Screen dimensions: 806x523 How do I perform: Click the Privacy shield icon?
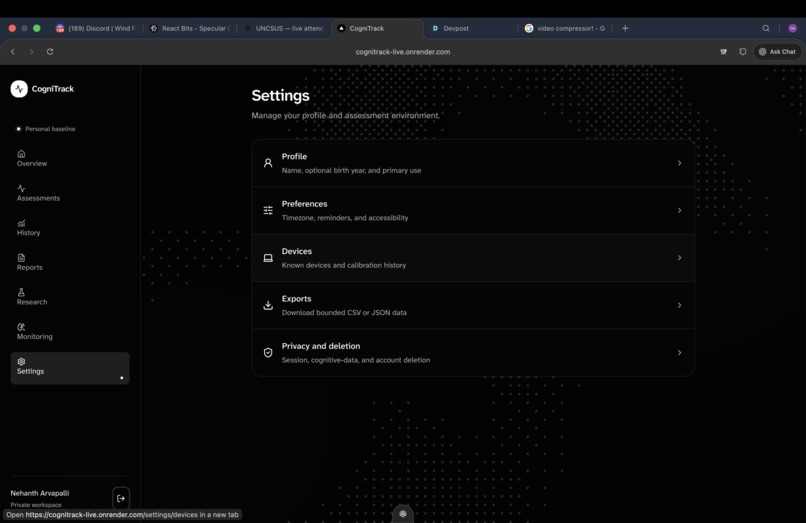click(x=268, y=352)
